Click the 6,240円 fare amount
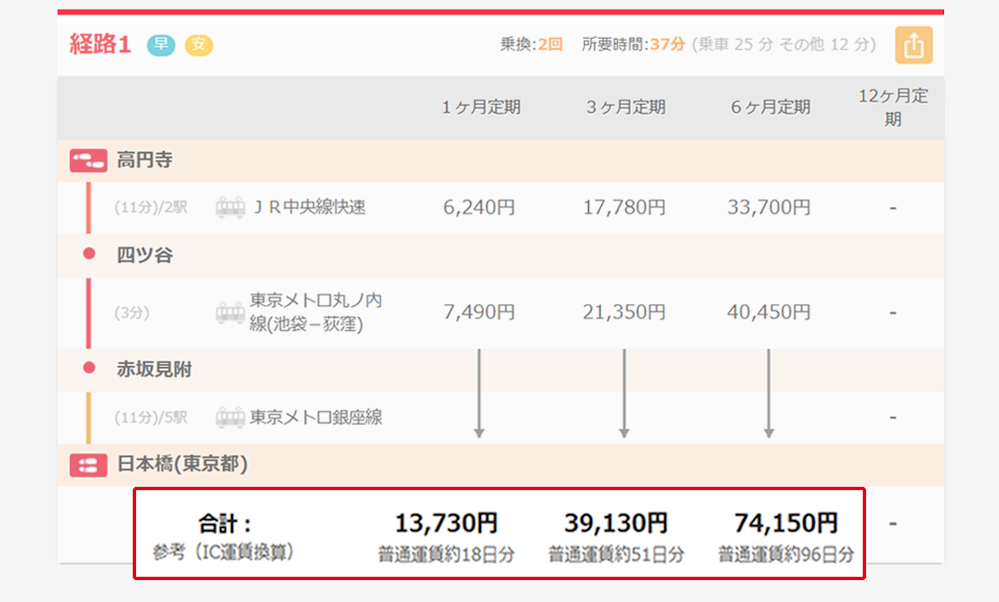The height and width of the screenshot is (602, 999). [478, 207]
